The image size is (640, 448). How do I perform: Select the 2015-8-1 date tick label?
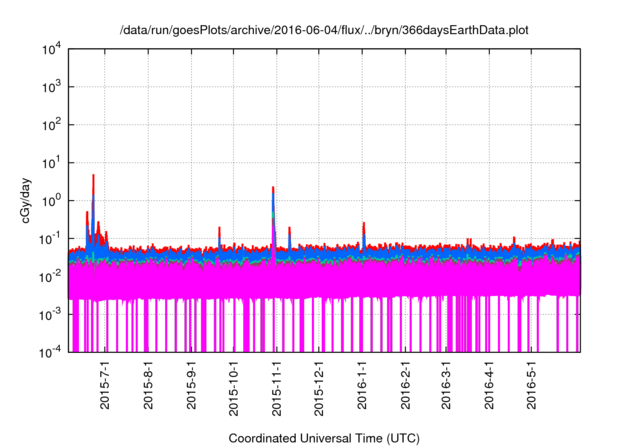click(148, 384)
